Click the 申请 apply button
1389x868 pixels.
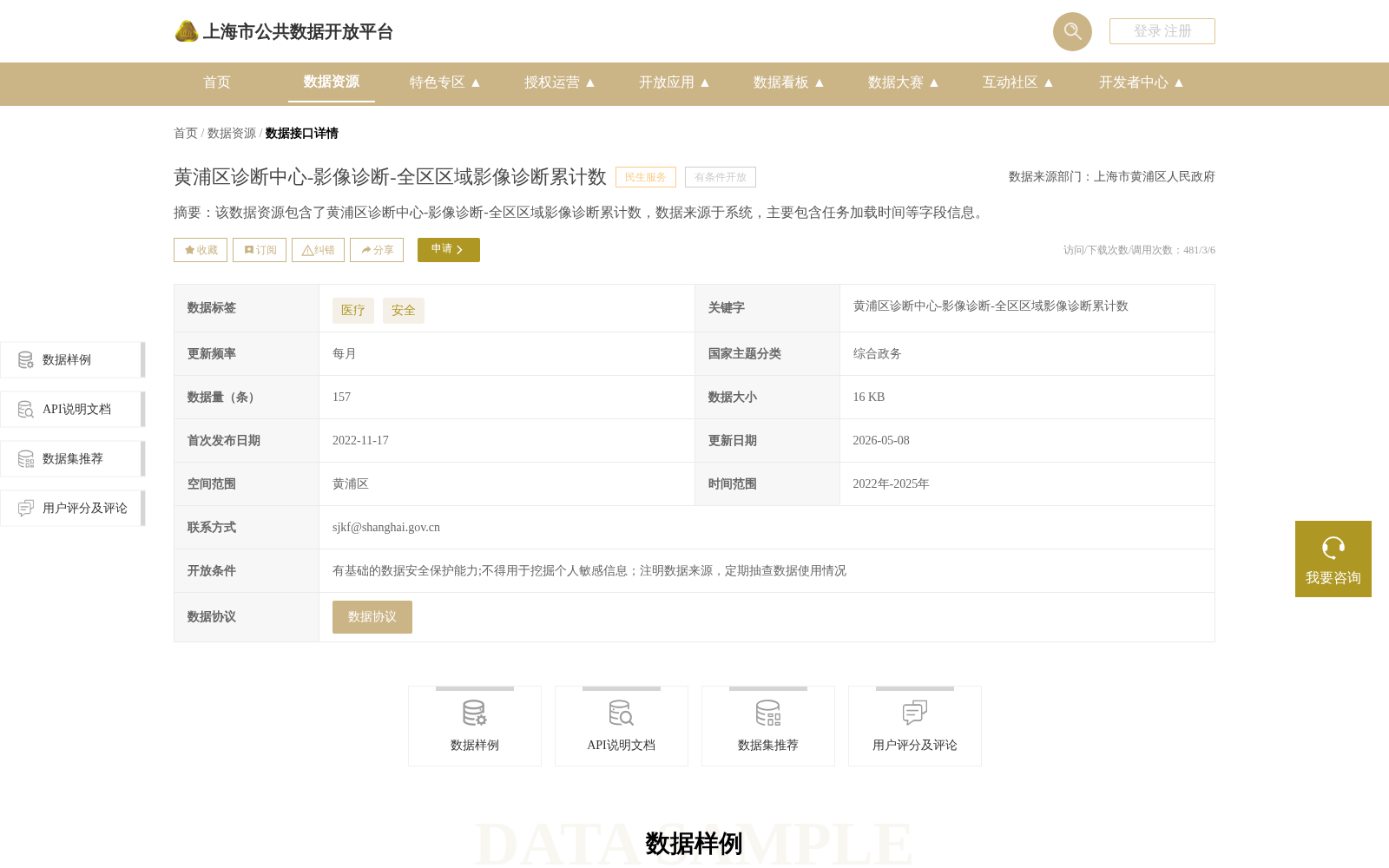point(449,250)
